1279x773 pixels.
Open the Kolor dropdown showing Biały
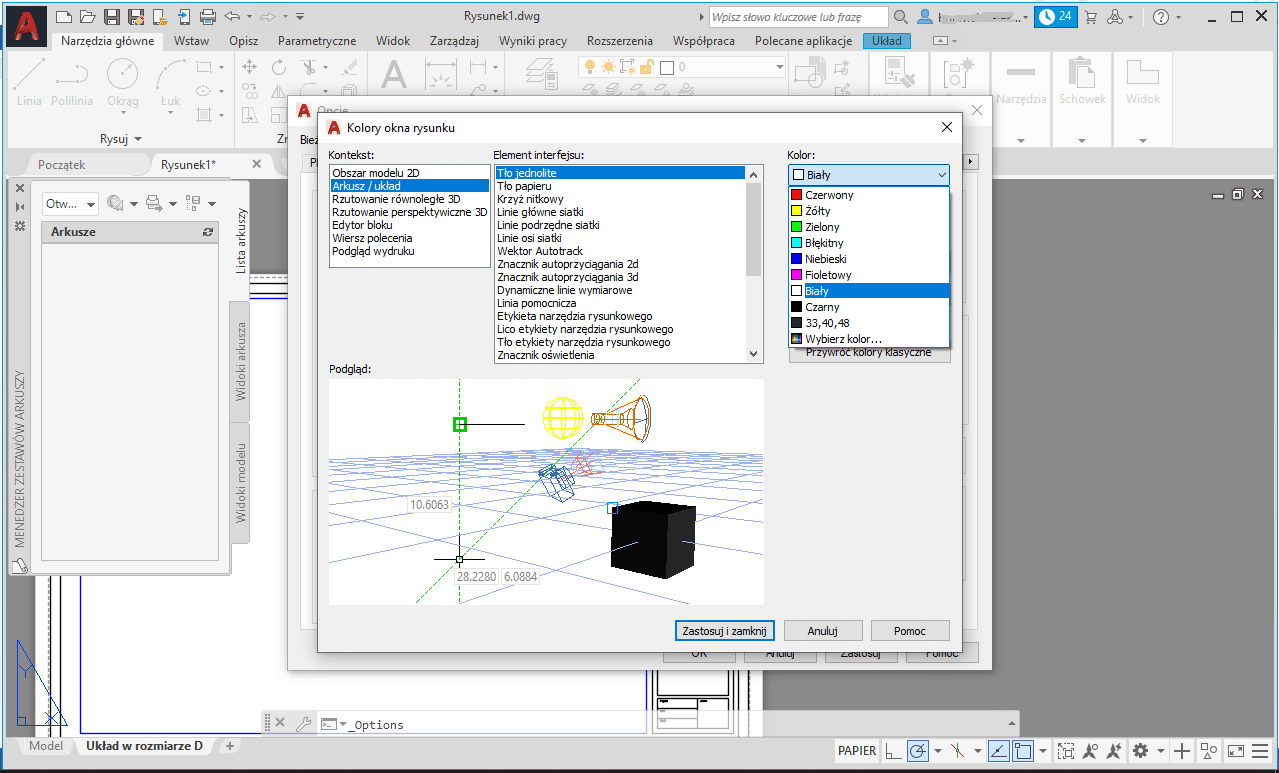(x=868, y=174)
